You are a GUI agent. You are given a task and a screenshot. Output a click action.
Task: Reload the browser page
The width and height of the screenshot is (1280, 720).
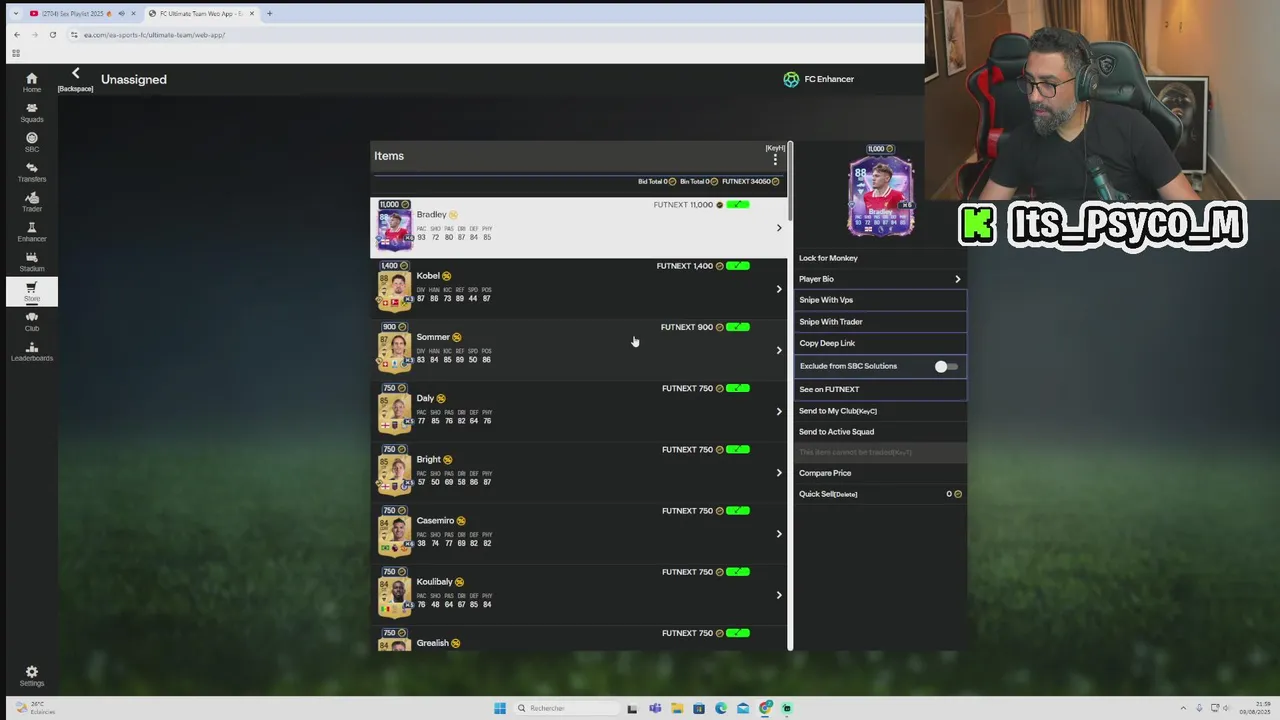coord(52,34)
